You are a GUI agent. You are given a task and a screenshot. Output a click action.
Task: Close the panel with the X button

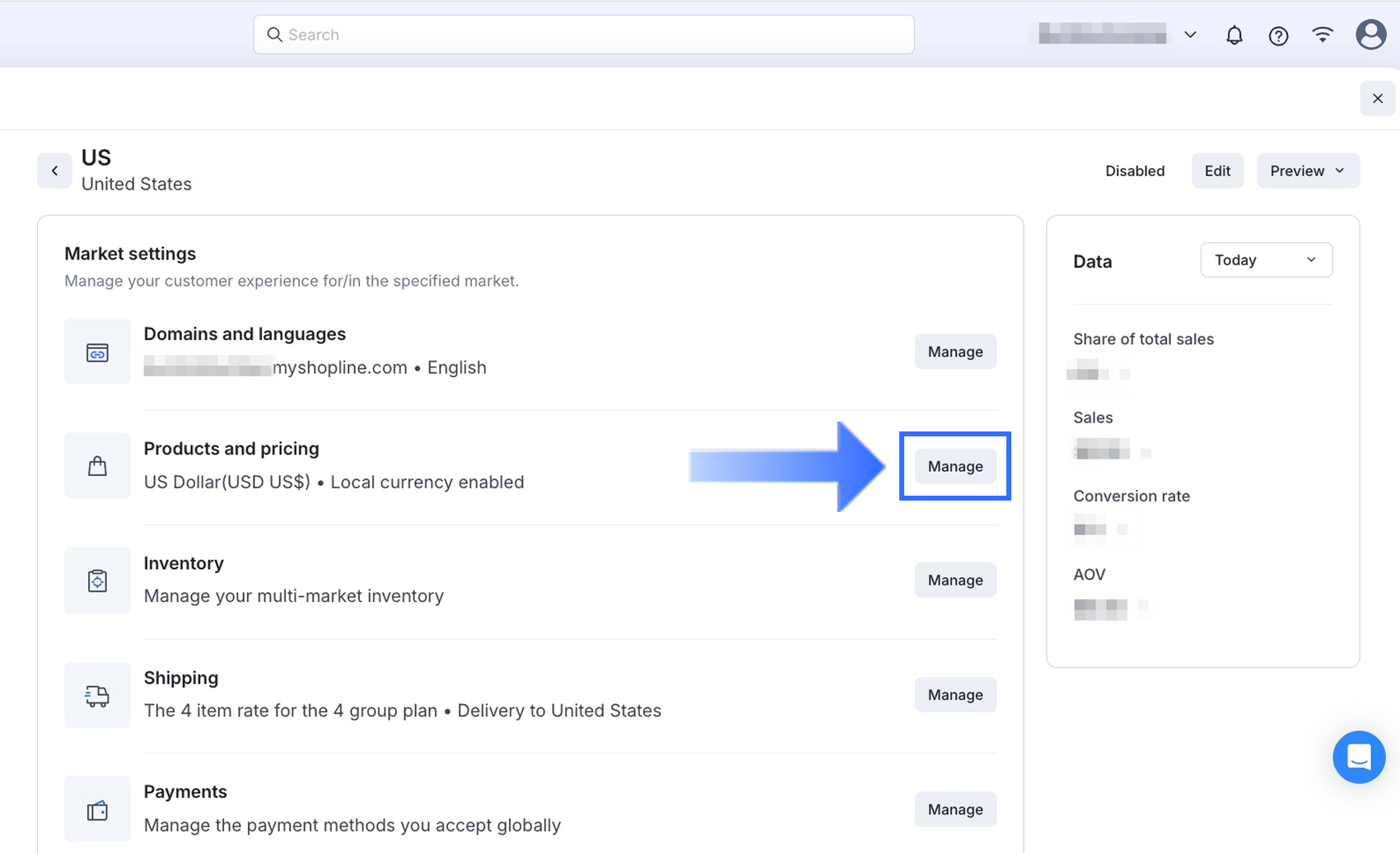coord(1377,99)
